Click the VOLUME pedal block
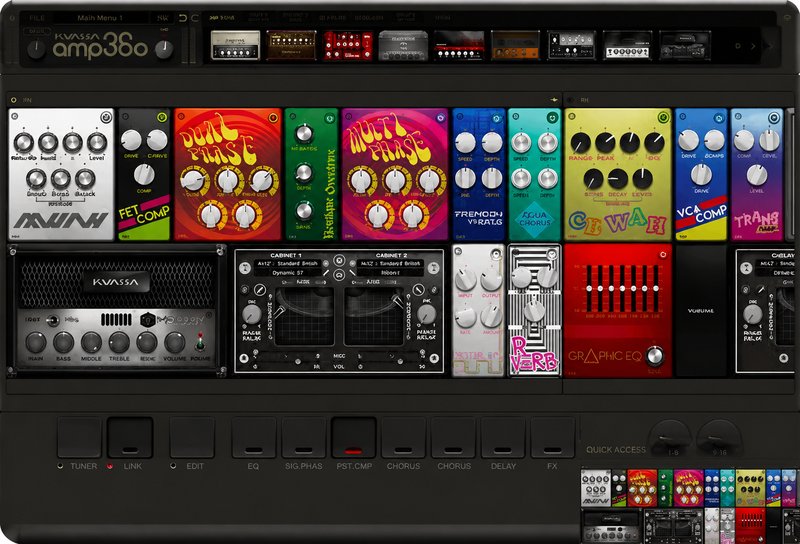Screen dimensions: 800x544 pos(701,310)
